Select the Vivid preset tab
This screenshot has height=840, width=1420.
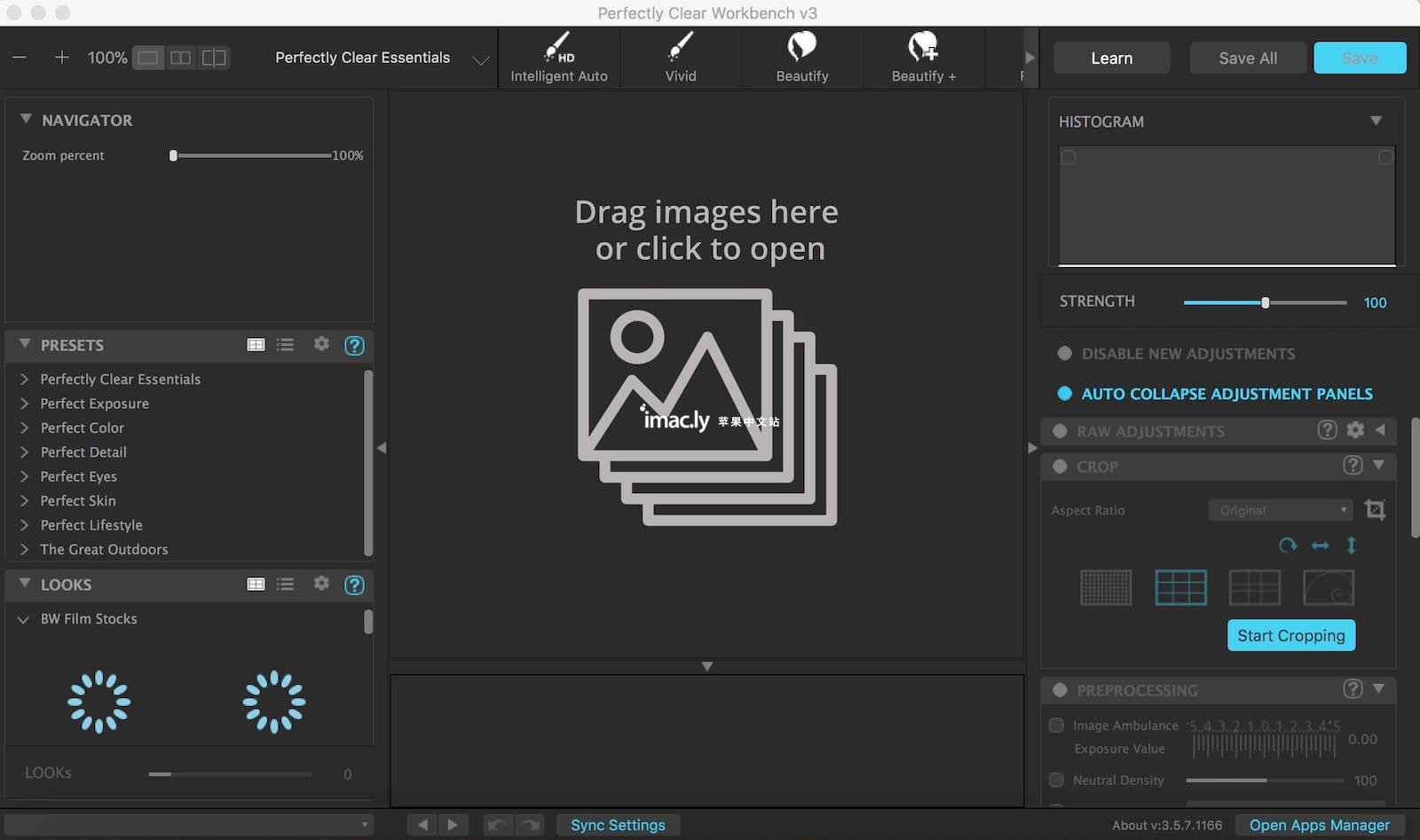click(x=681, y=58)
